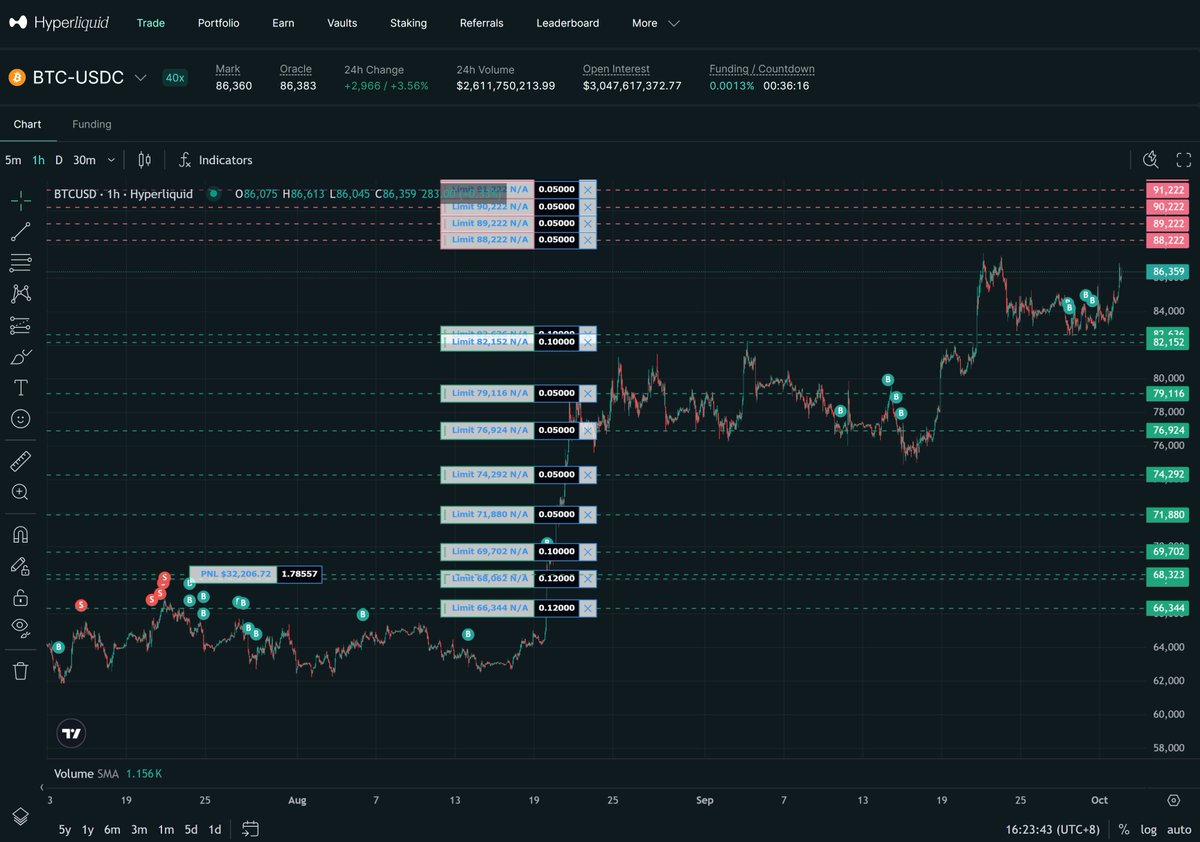The width and height of the screenshot is (1200, 842).
Task: Open the go to date calendar
Action: pyautogui.click(x=250, y=829)
